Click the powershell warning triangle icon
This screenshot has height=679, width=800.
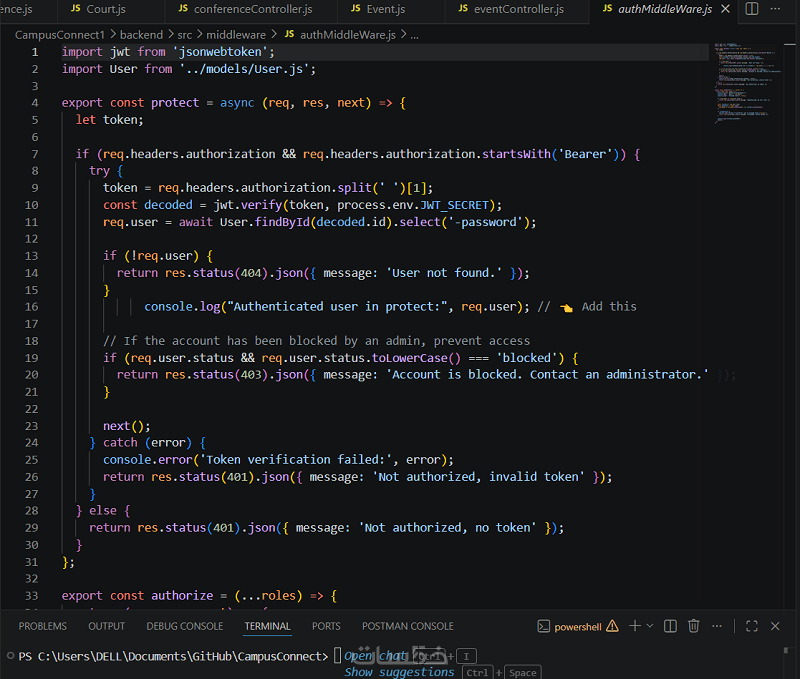[x=612, y=626]
